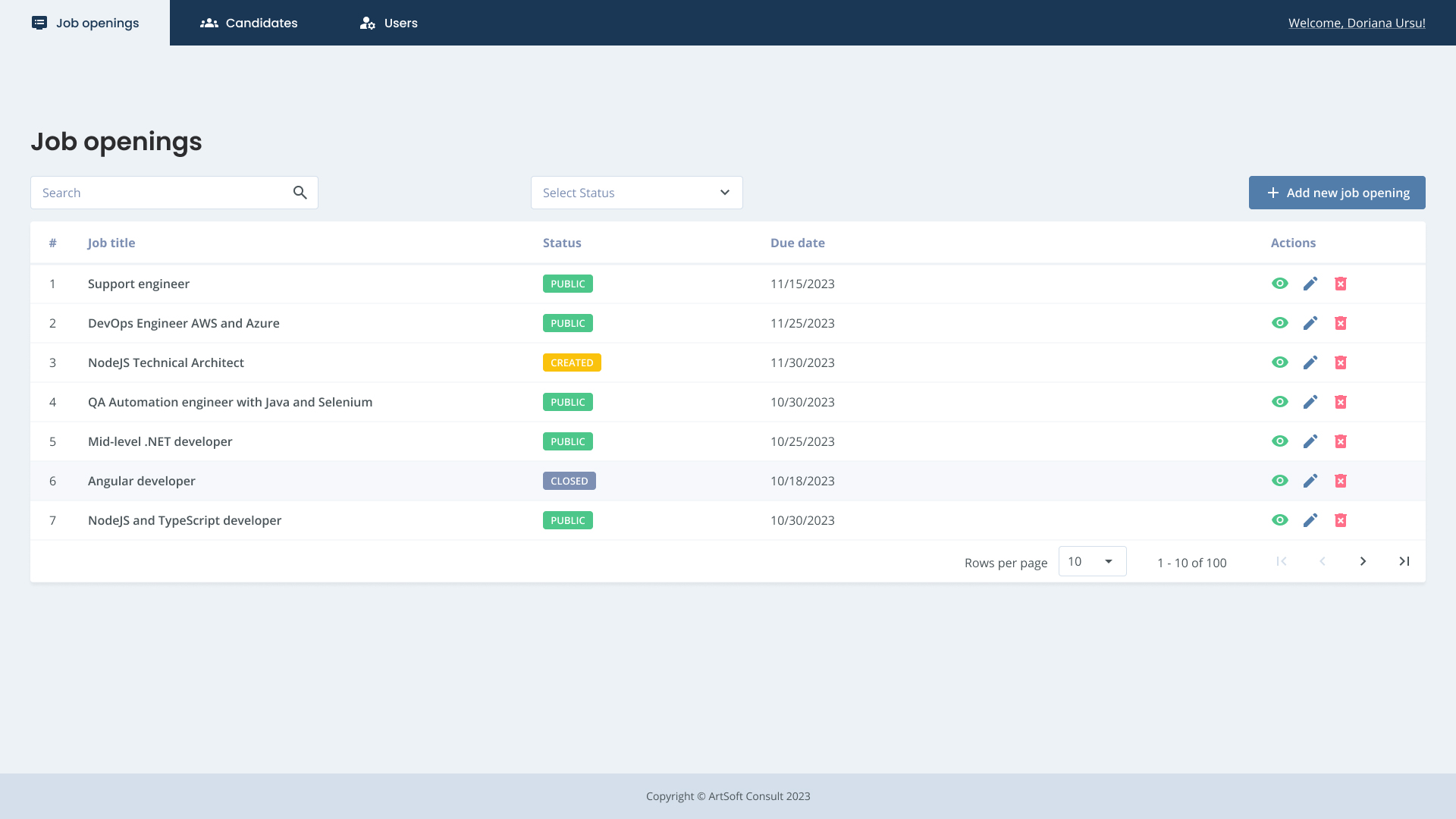This screenshot has height=819, width=1456.
Task: Click the Actions column header
Action: pos(1293,243)
